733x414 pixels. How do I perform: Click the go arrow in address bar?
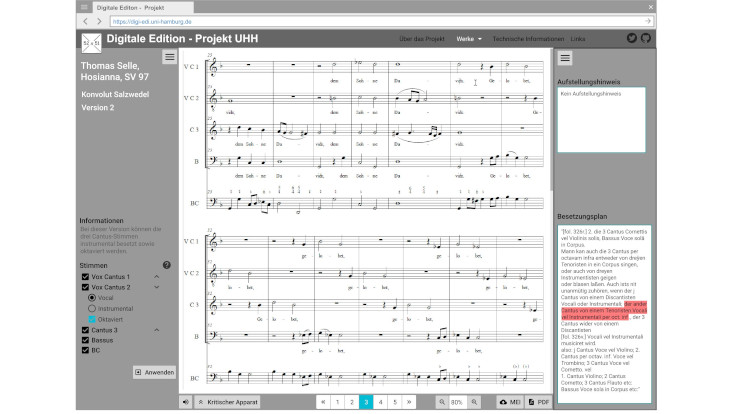tap(648, 21)
